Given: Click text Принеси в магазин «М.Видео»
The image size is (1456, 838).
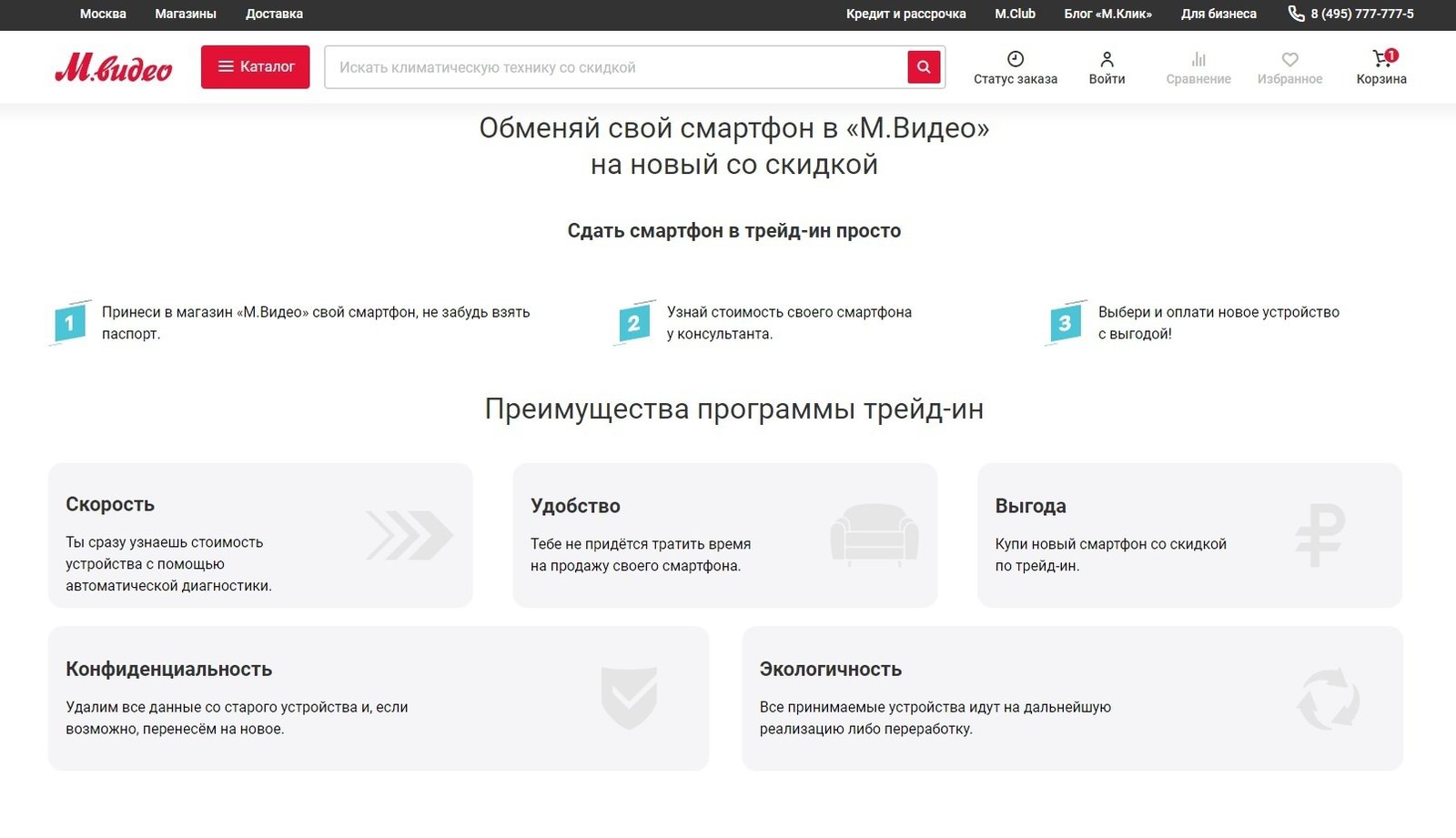Looking at the screenshot, I should (205, 312).
